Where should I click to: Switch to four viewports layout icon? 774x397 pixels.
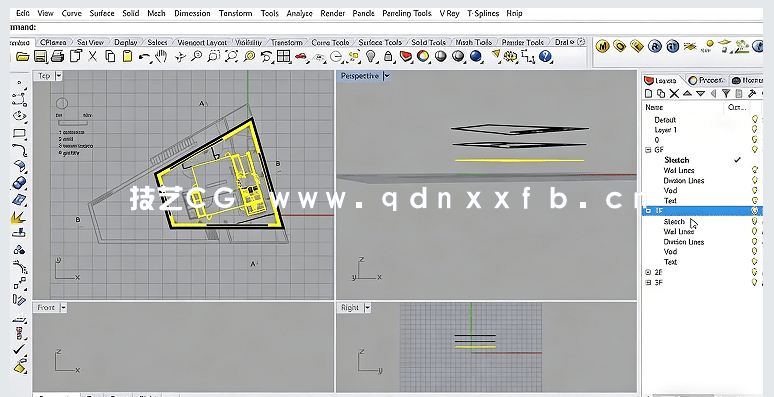coord(283,56)
